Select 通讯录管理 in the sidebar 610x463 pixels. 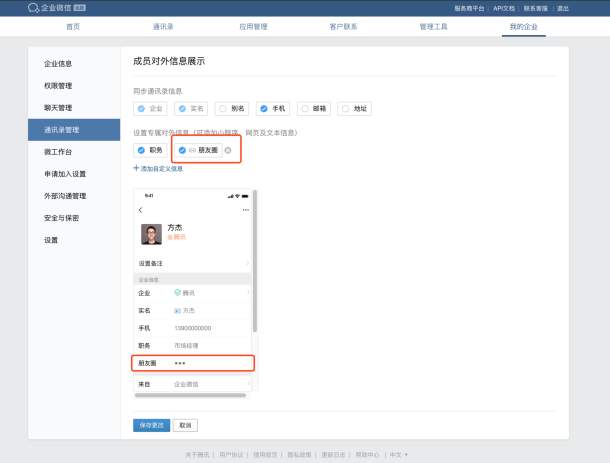(x=74, y=130)
